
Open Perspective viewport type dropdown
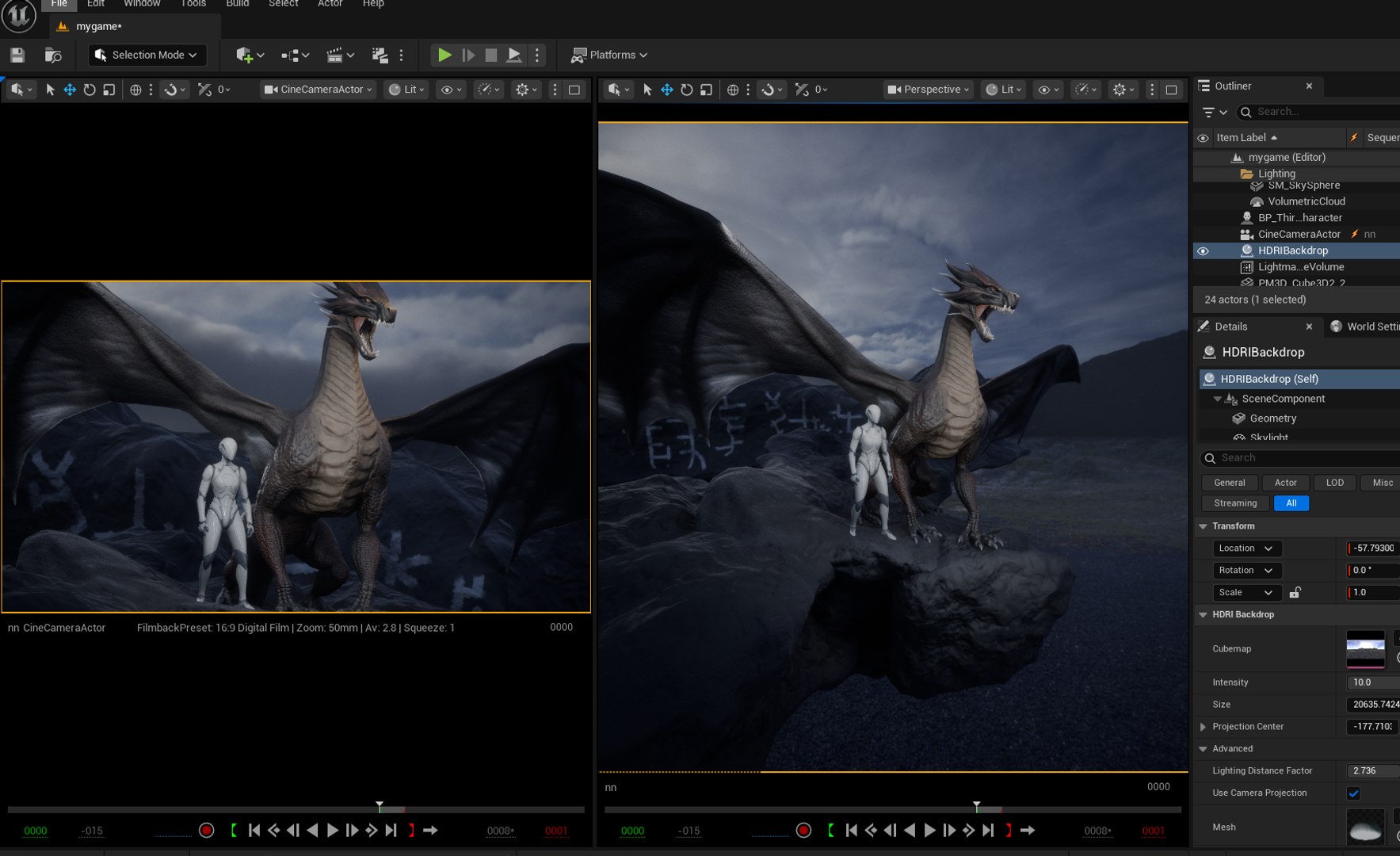point(928,90)
